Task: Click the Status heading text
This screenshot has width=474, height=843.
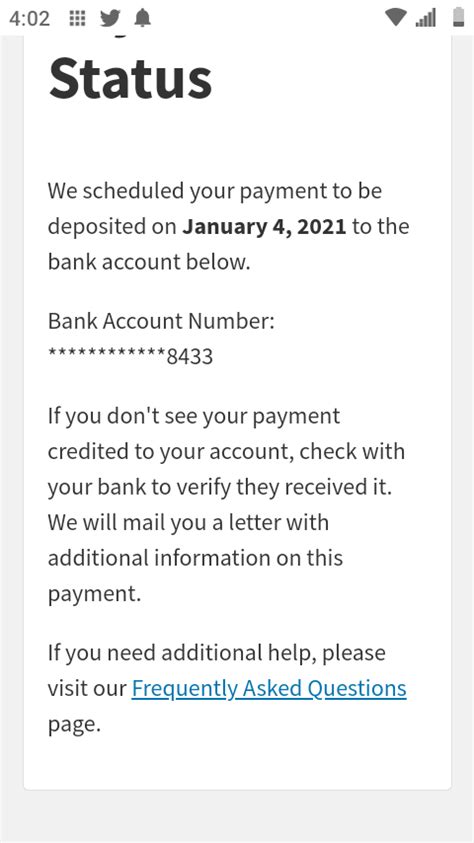Action: point(130,78)
